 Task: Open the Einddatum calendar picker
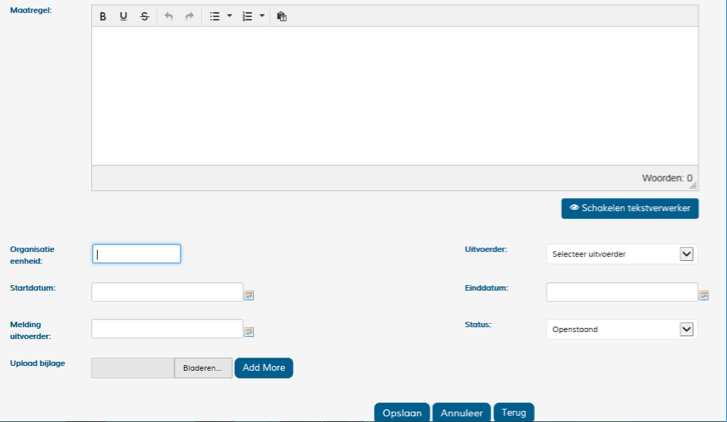tap(704, 295)
